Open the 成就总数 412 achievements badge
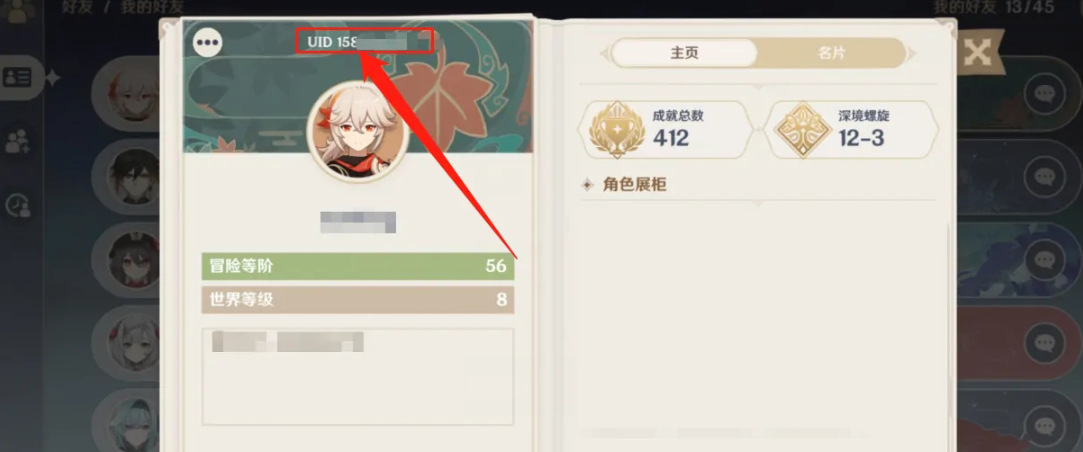This screenshot has width=1083, height=452. 666,130
